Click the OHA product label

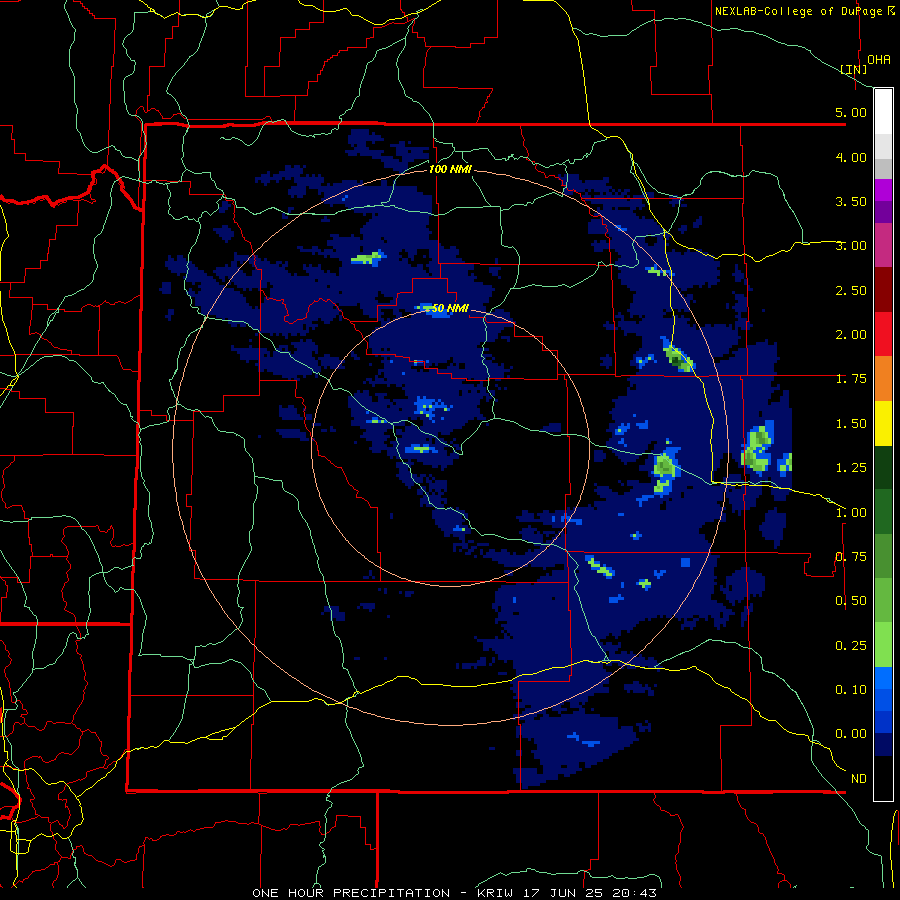click(x=879, y=60)
